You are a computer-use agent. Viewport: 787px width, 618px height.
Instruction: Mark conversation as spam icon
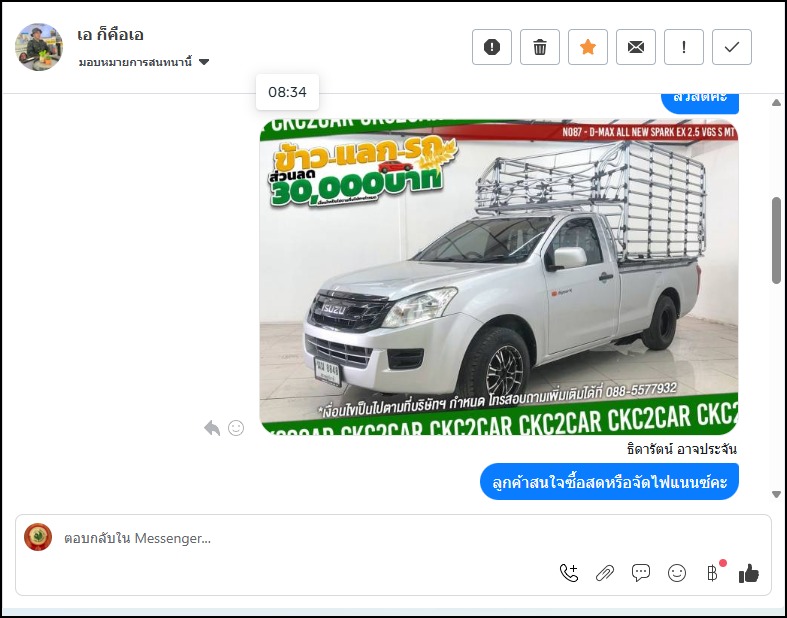491,47
